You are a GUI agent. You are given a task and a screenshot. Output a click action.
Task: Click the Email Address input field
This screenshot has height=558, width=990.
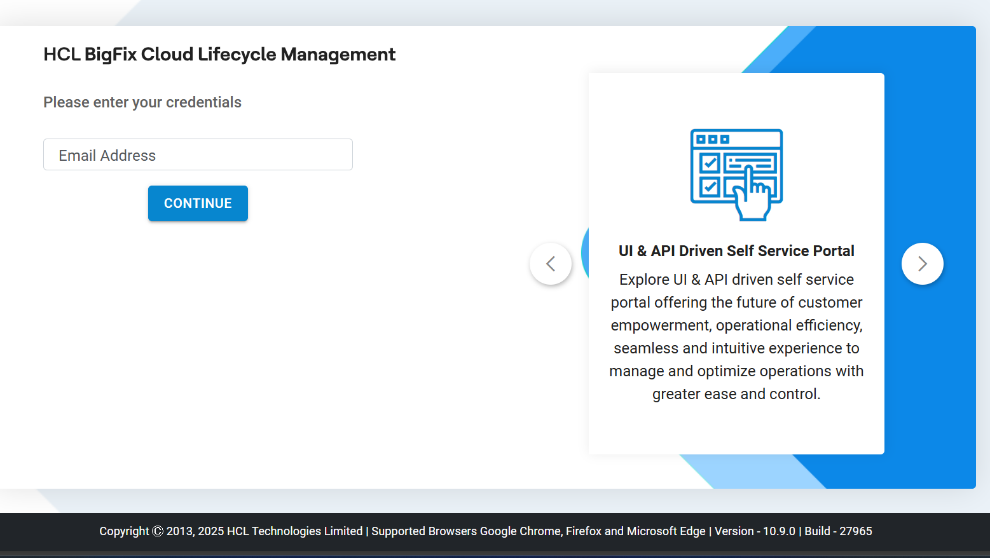coord(198,155)
